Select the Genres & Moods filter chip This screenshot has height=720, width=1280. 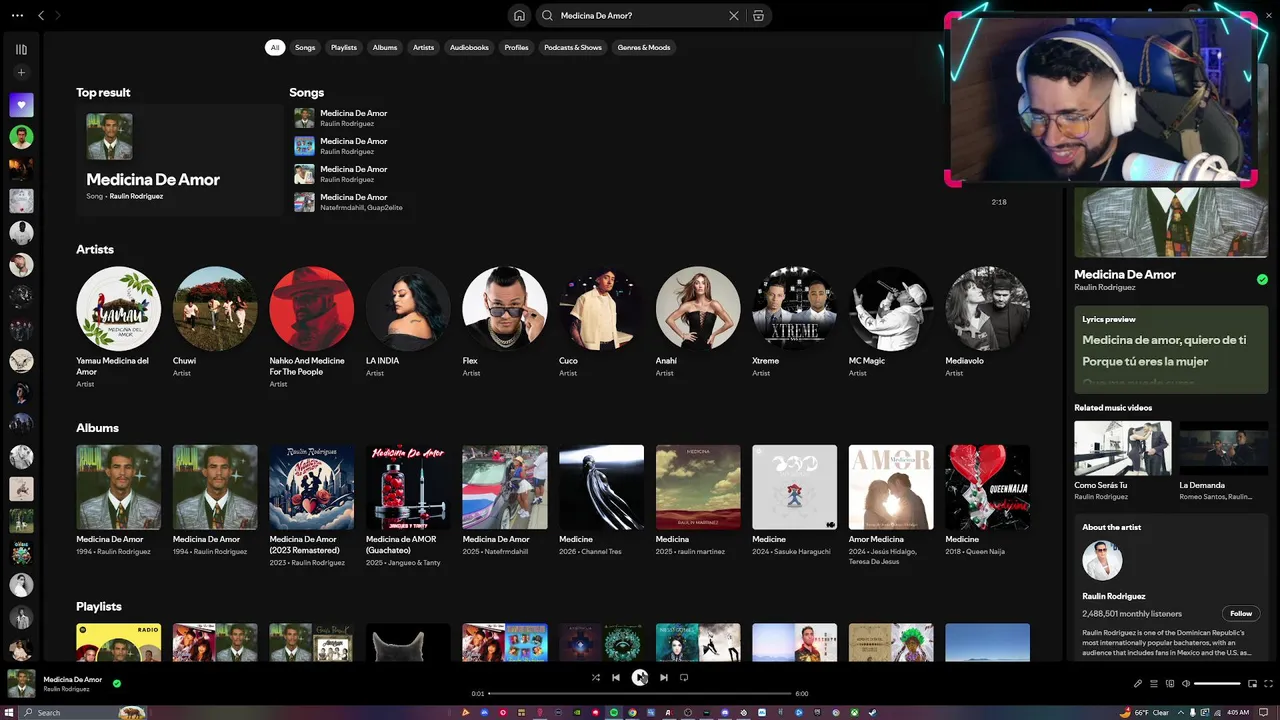(x=644, y=47)
